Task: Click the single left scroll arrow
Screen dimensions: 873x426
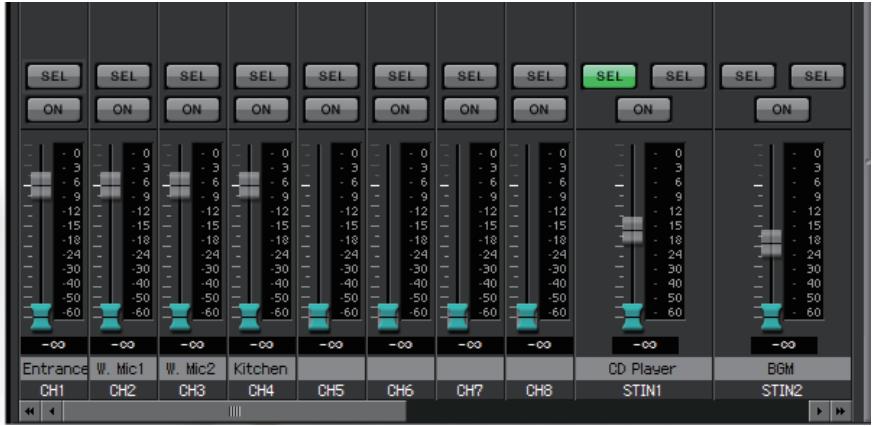Action: coord(51,412)
